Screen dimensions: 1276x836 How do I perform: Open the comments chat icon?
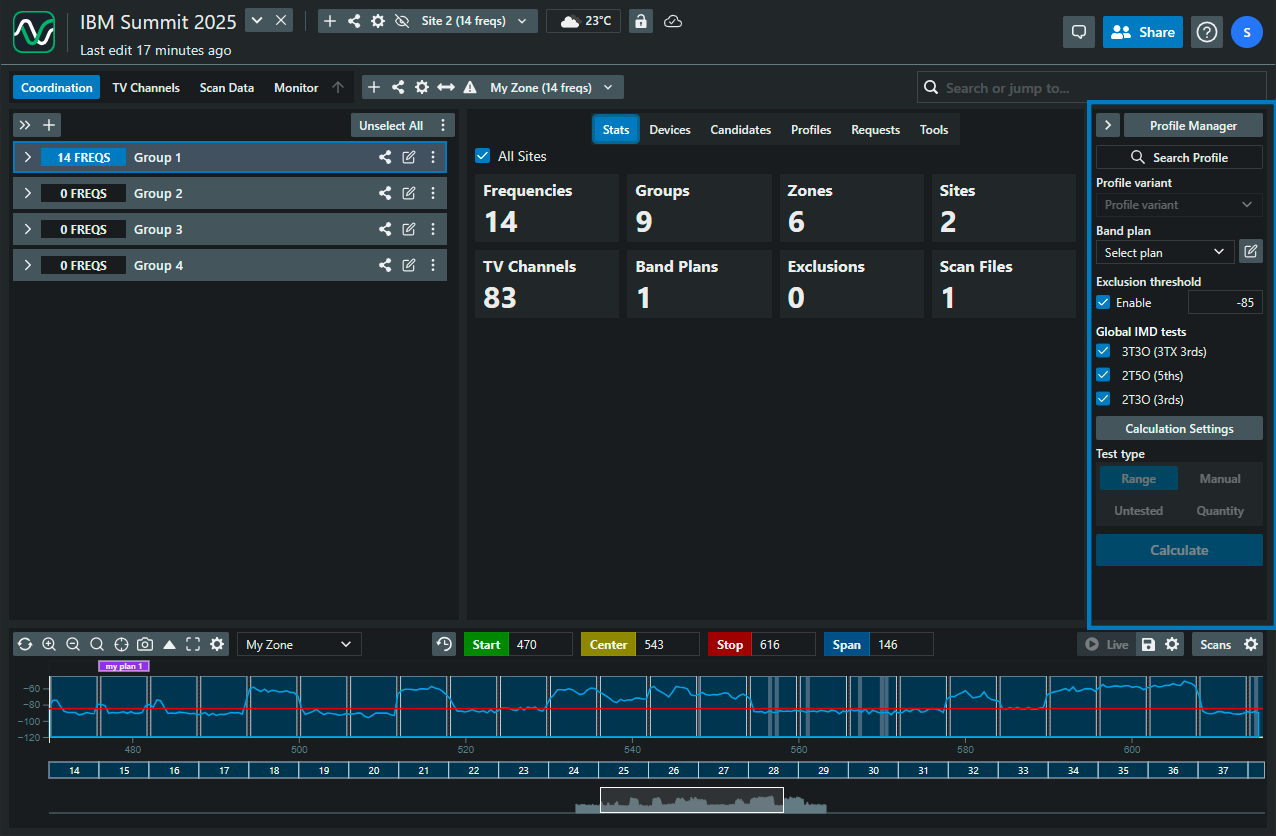pyautogui.click(x=1079, y=32)
